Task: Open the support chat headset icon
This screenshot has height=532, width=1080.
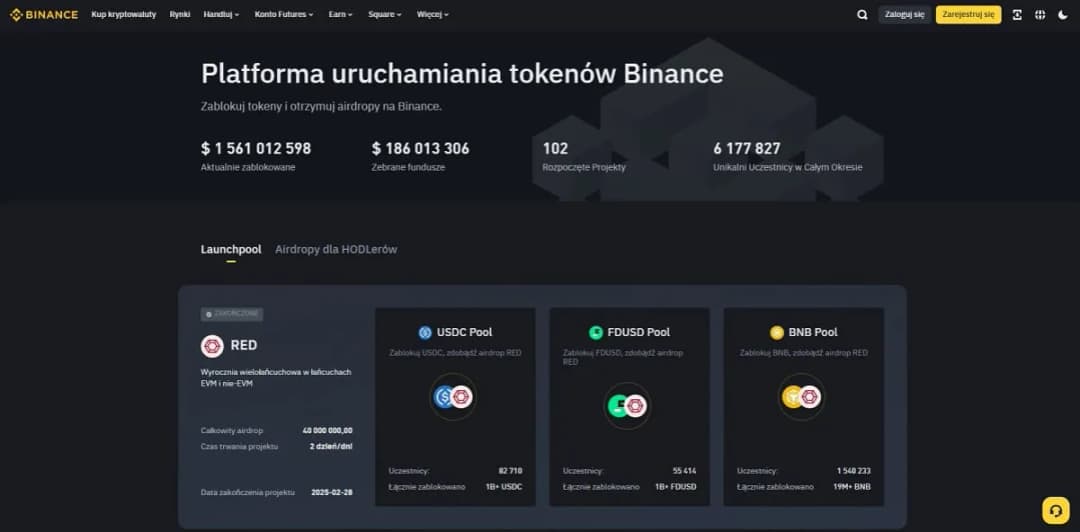Action: [x=1055, y=510]
